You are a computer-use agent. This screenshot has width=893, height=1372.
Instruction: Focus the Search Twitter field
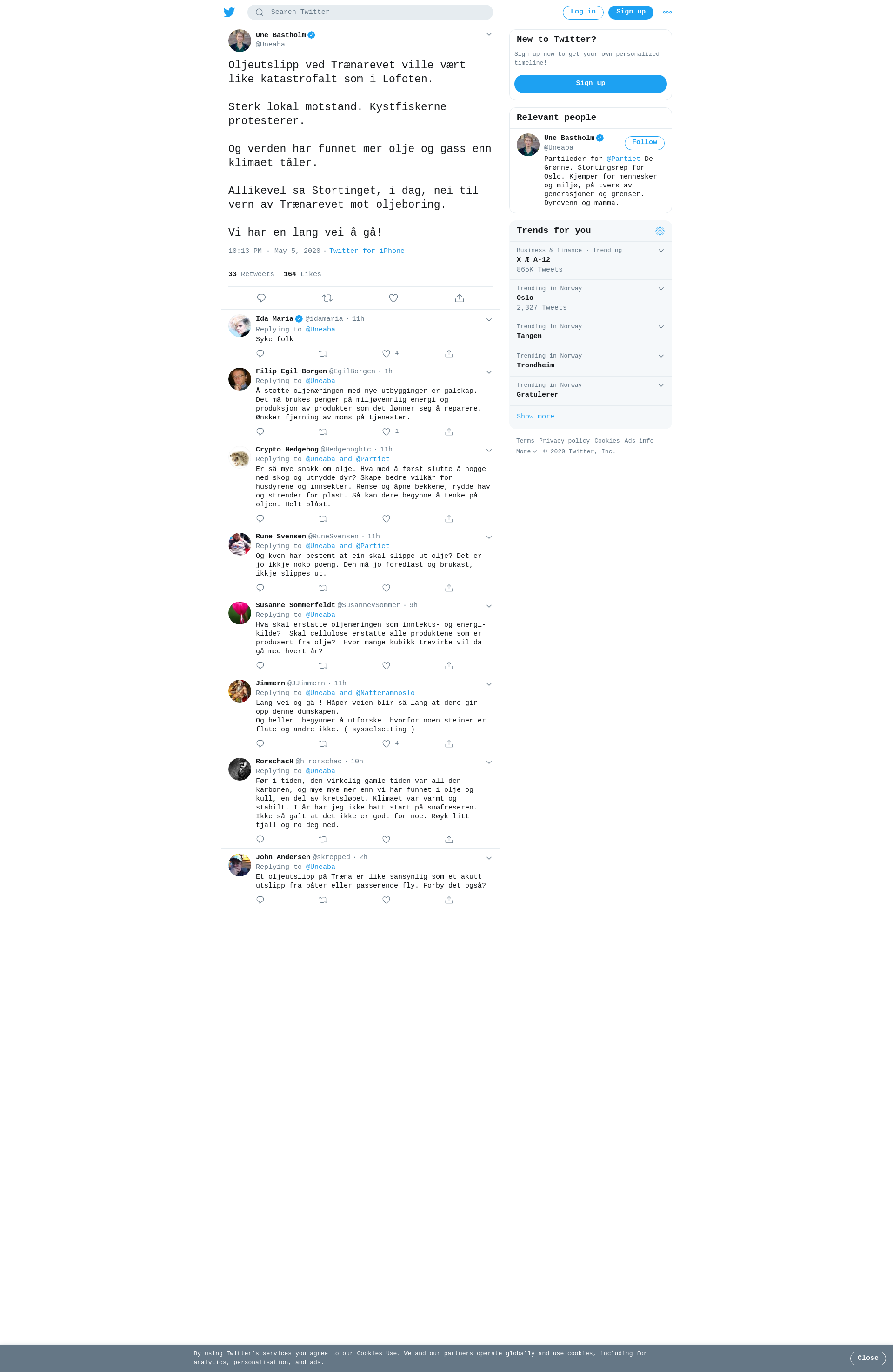(370, 12)
